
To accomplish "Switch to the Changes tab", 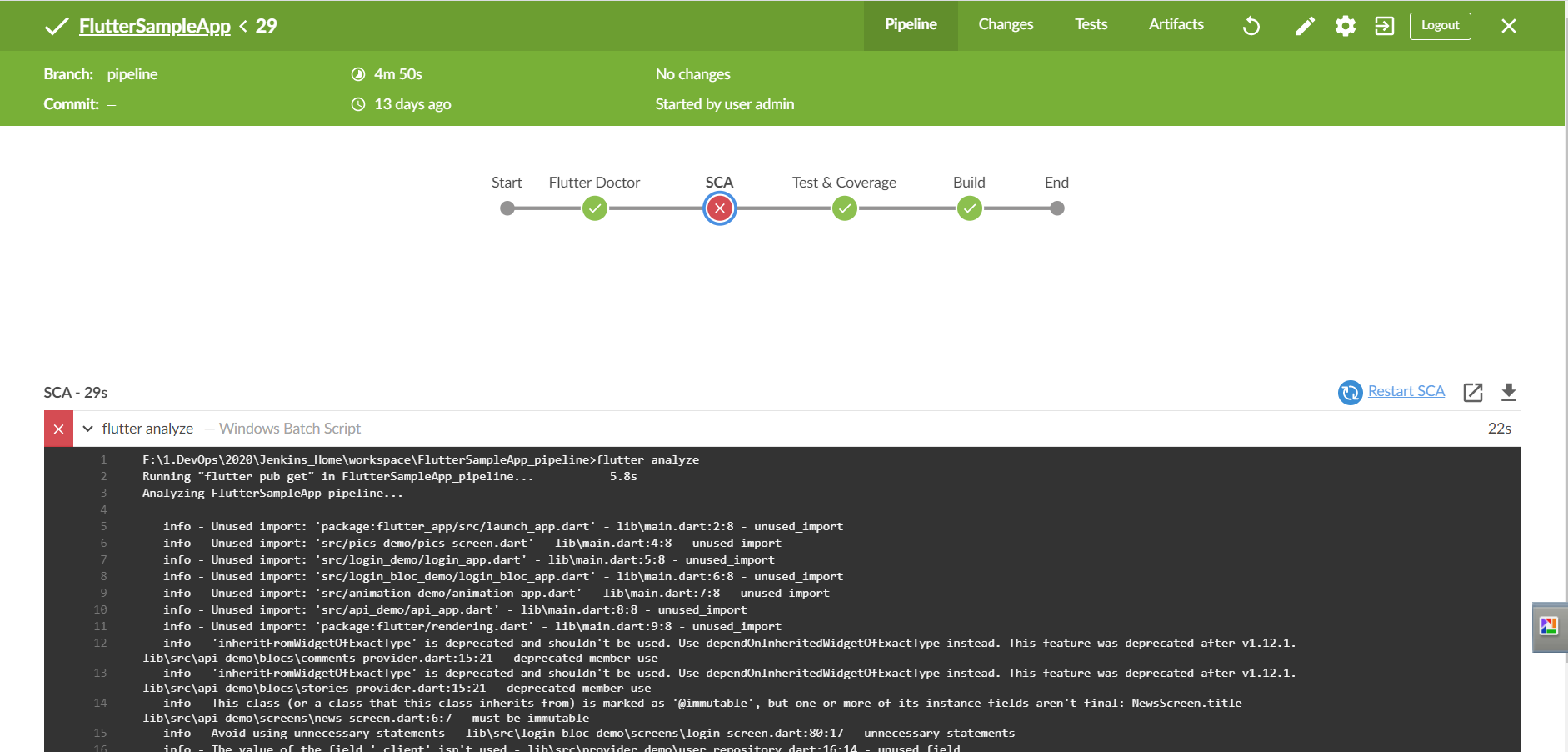I will pyautogui.click(x=1006, y=25).
